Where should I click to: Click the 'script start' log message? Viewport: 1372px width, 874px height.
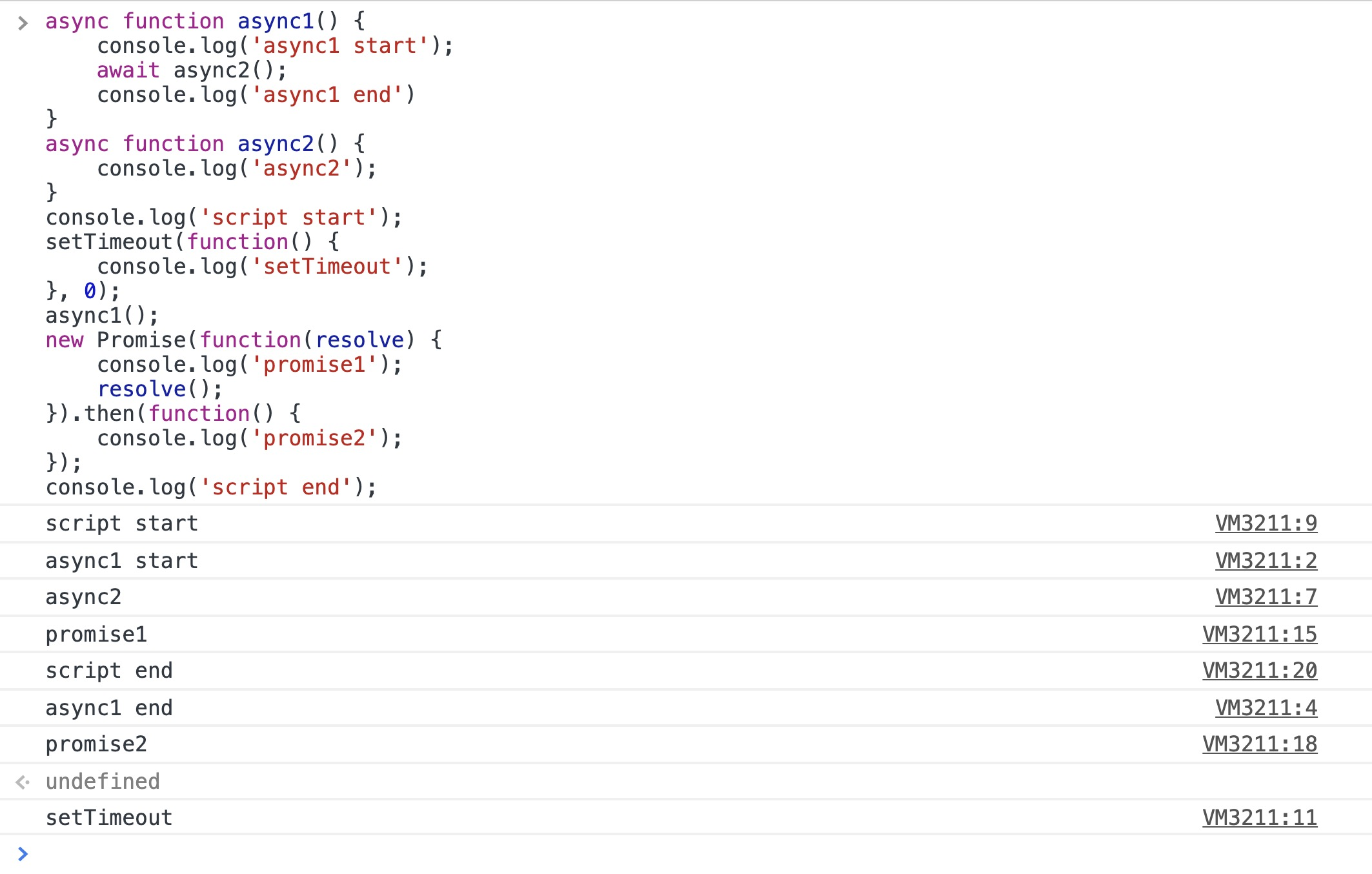tap(121, 523)
